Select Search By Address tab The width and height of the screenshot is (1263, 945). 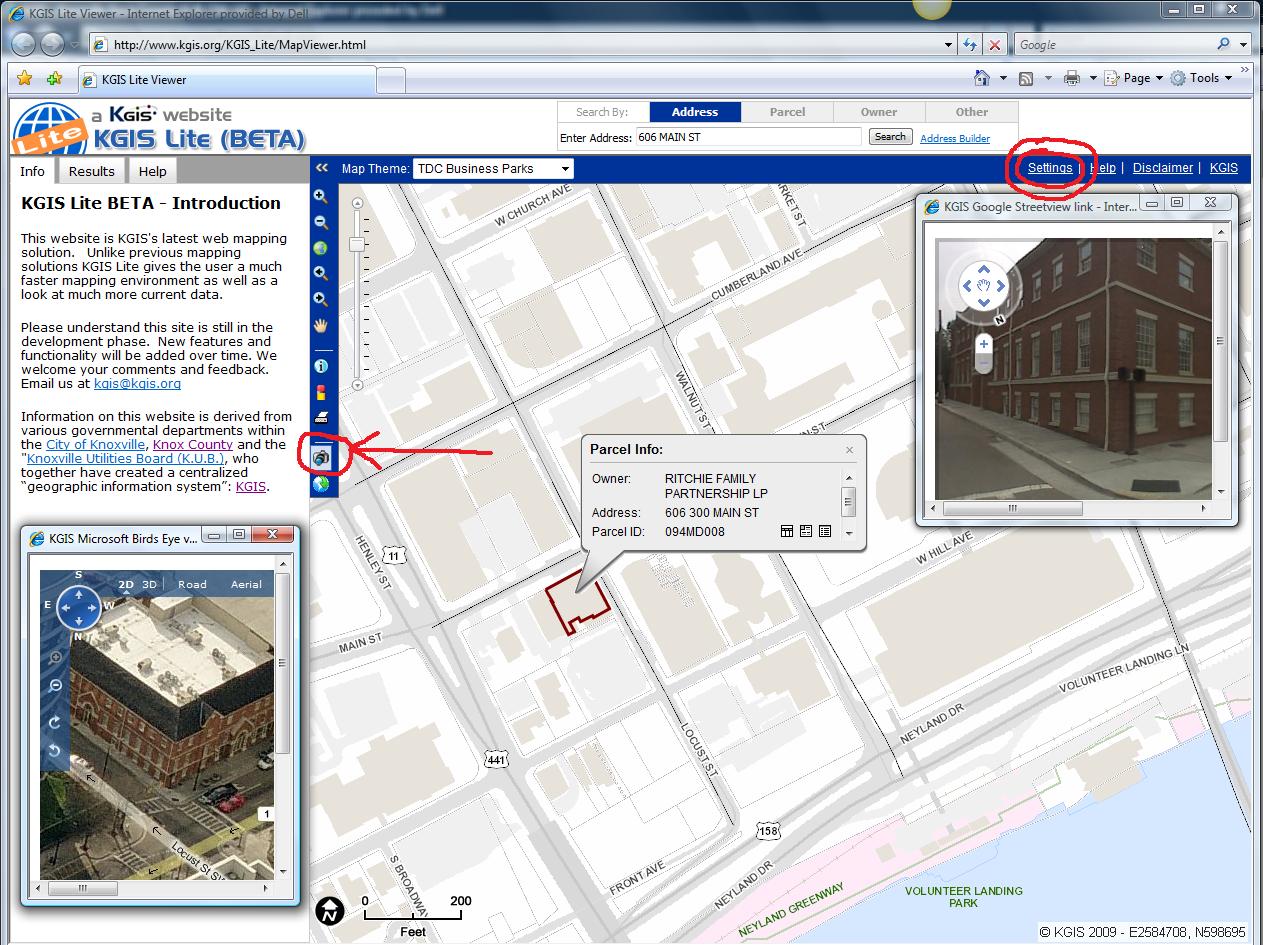tap(695, 112)
